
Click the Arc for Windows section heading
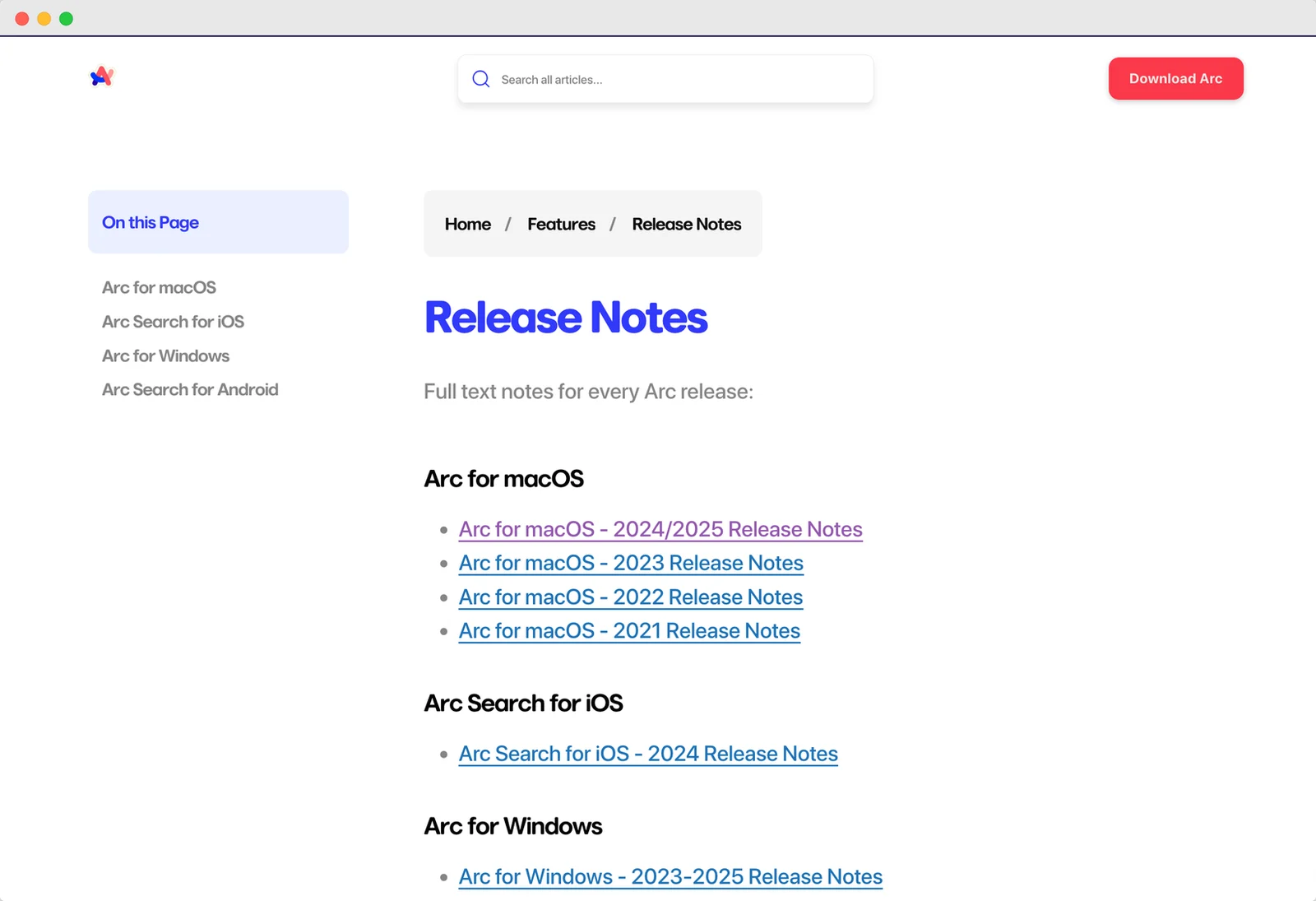click(x=513, y=826)
